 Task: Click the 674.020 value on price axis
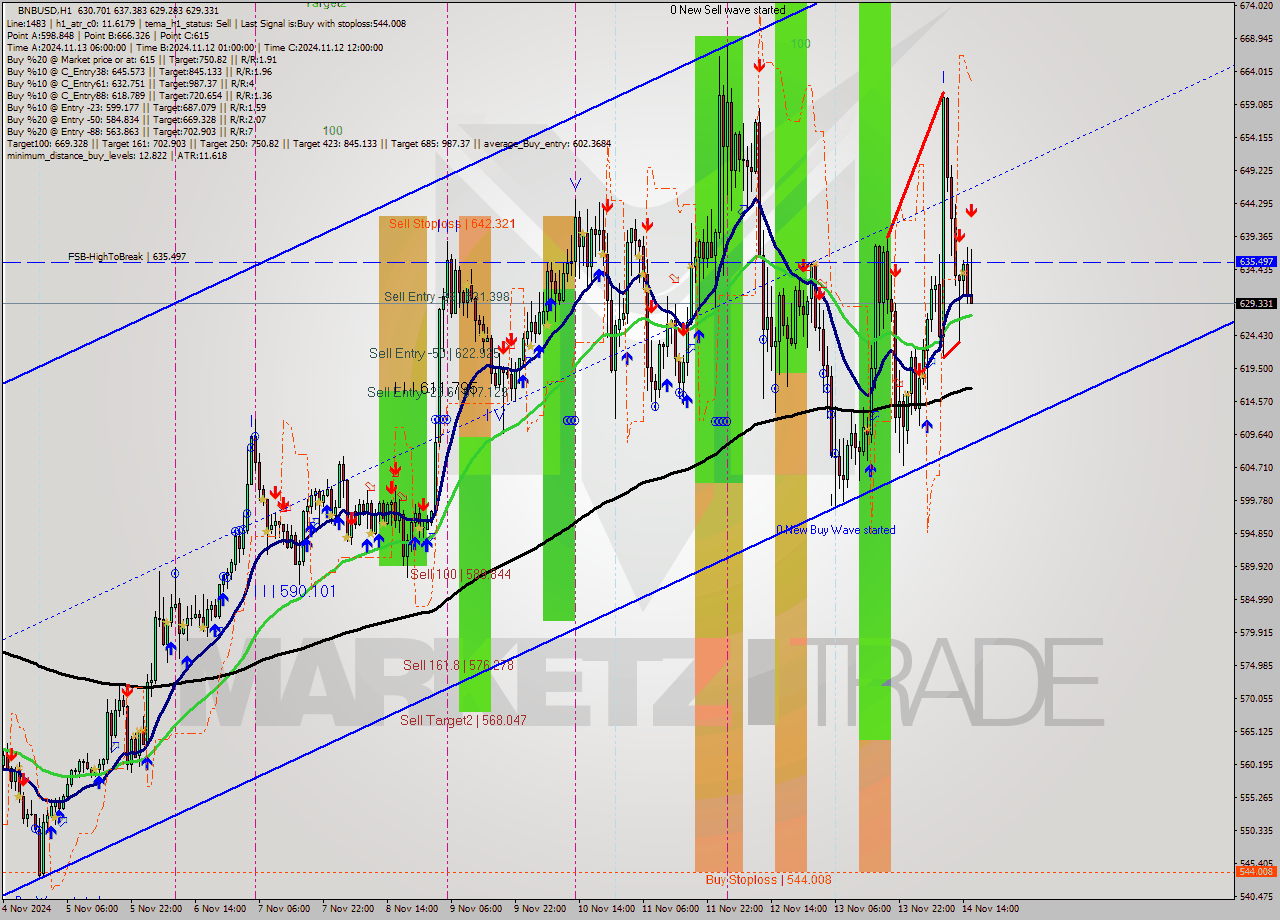tap(1255, 6)
